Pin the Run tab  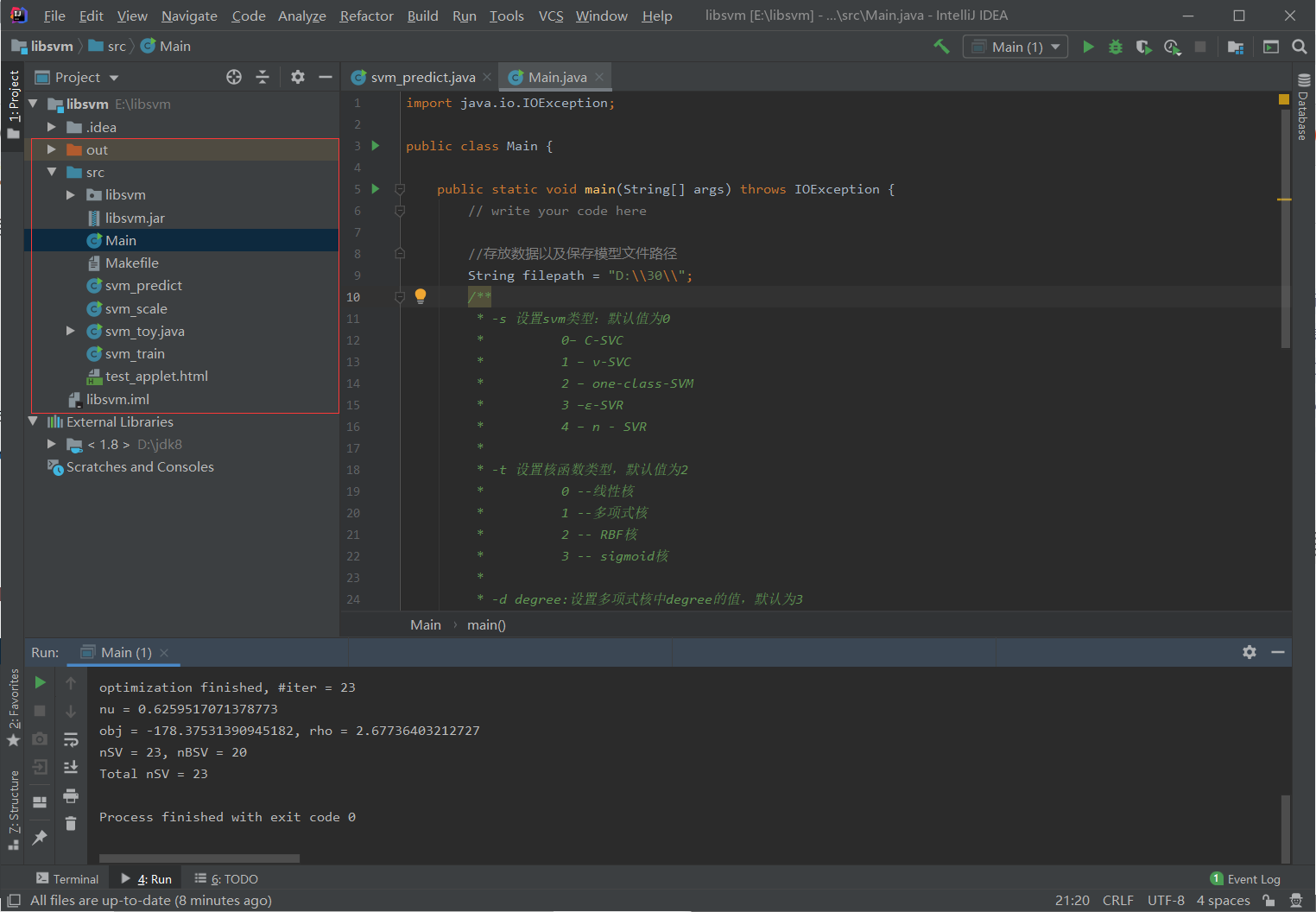40,838
